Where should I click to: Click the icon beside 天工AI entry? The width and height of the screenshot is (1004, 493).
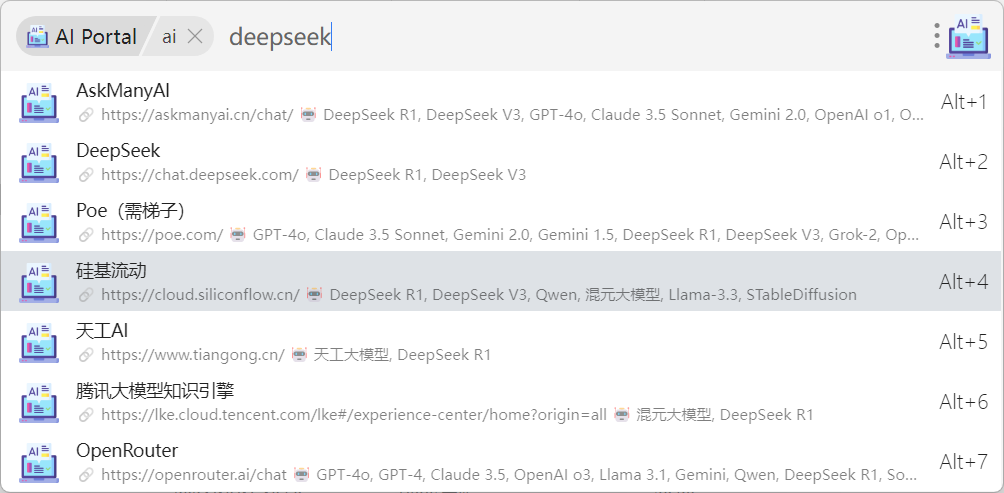point(39,342)
